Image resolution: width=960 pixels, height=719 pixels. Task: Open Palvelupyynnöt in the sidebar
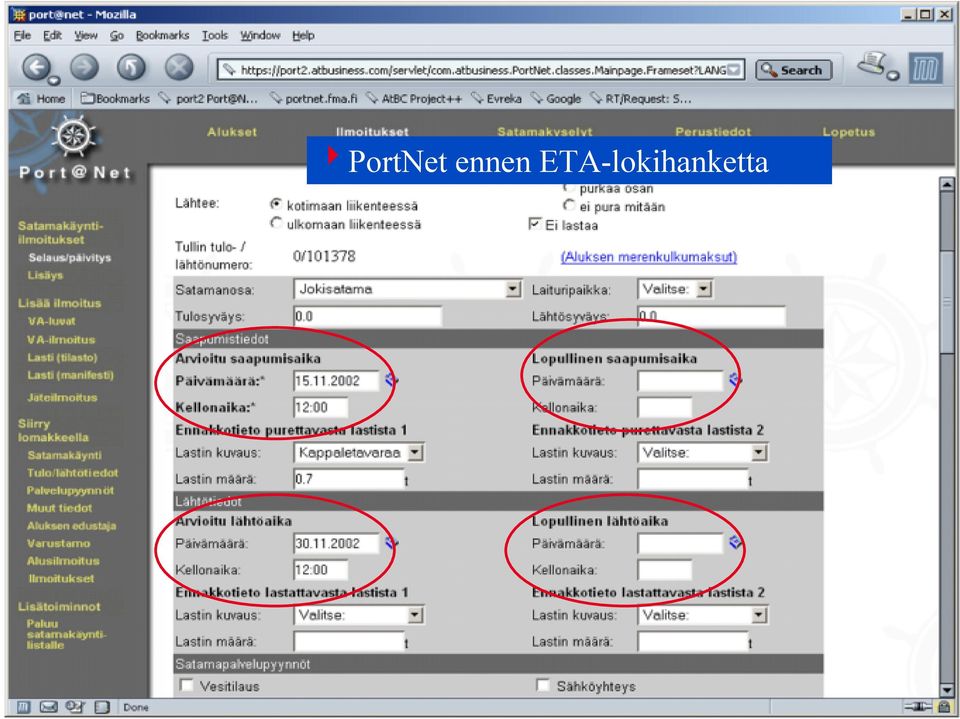(70, 491)
